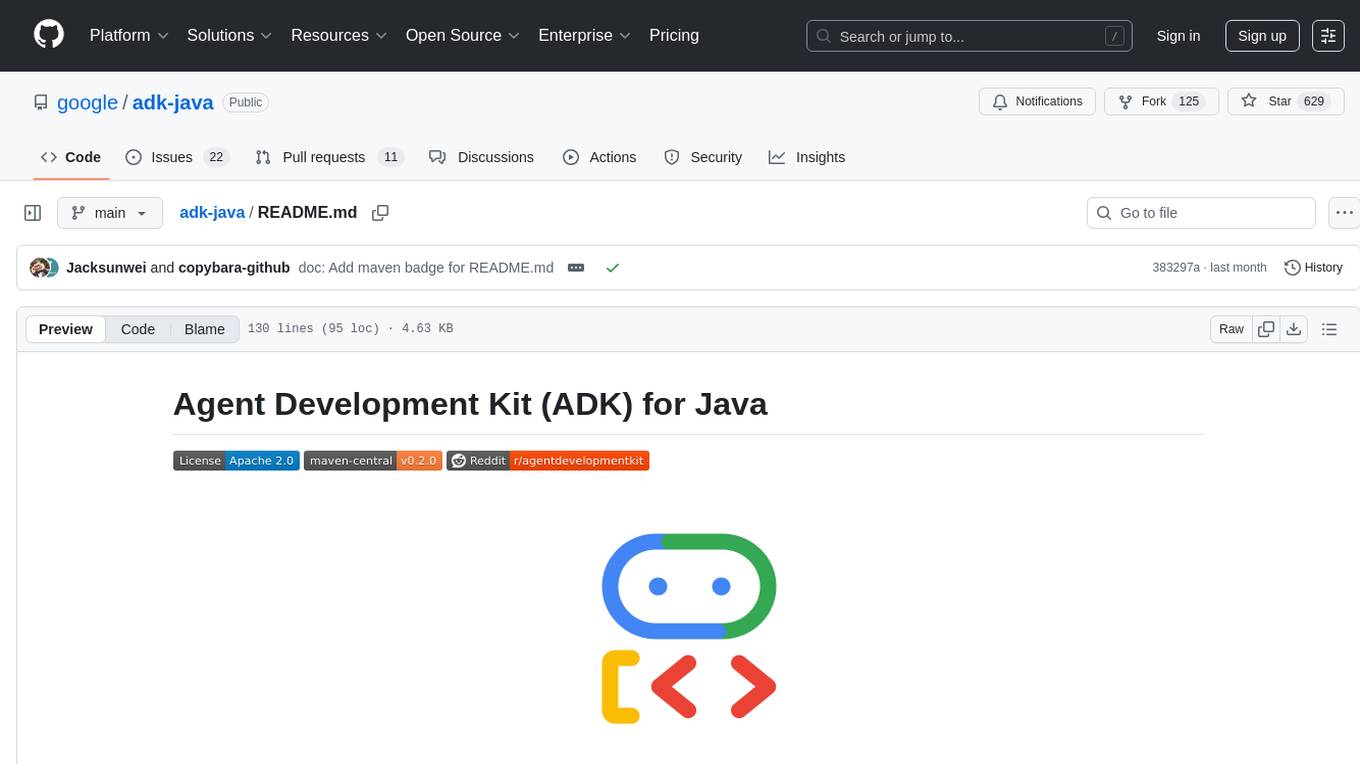The width and height of the screenshot is (1360, 764).
Task: Click the ADK robot logo image
Action: pyautogui.click(x=689, y=628)
